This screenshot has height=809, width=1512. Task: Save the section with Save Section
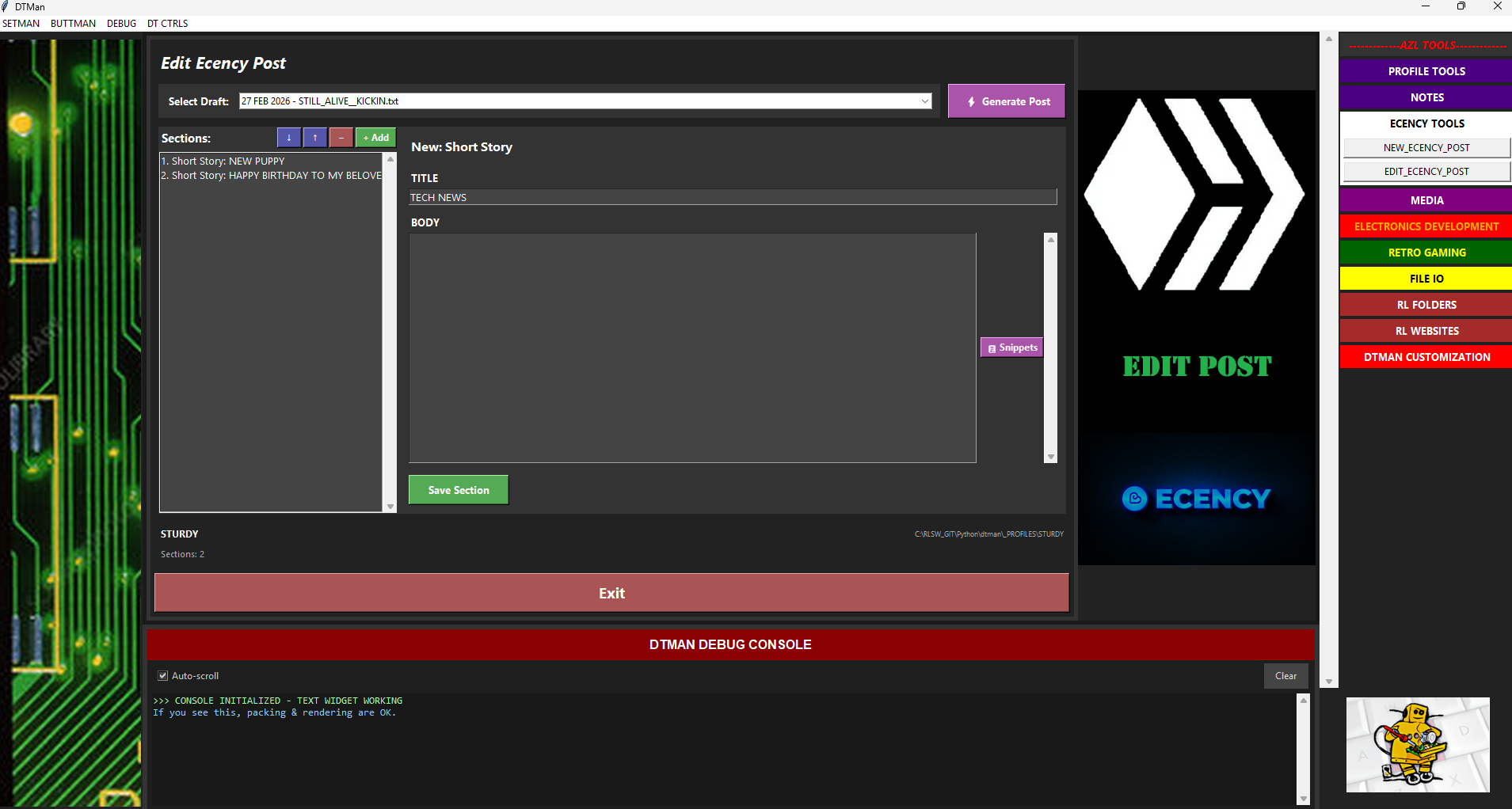point(459,490)
